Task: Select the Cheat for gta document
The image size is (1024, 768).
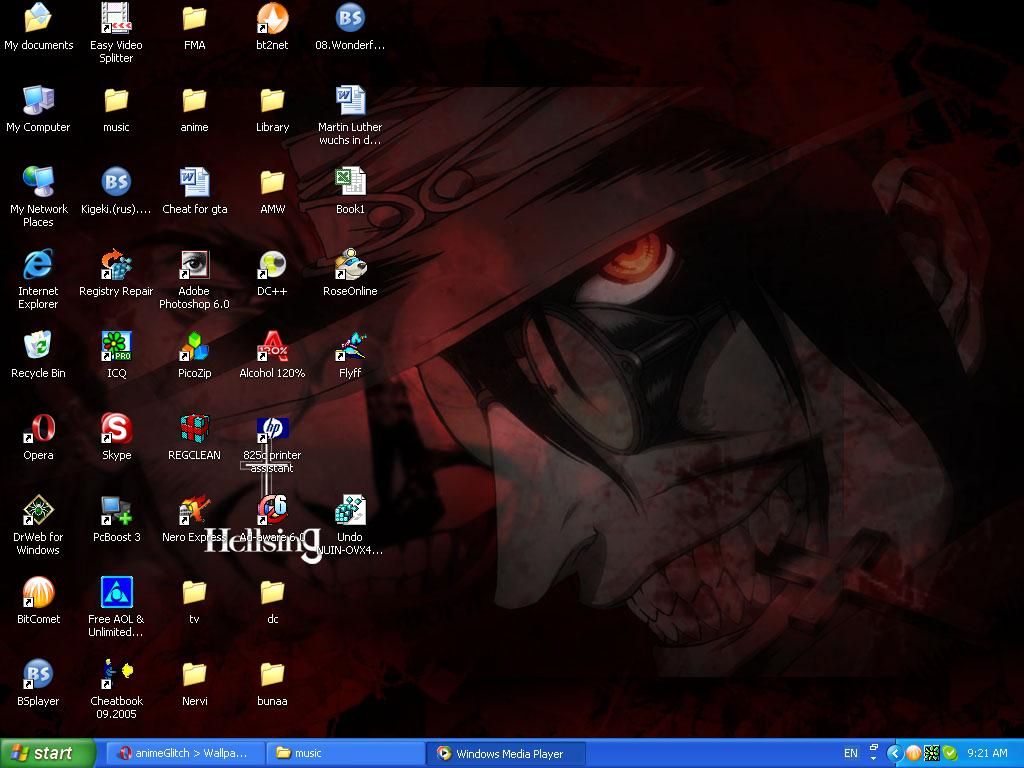Action: pos(194,182)
